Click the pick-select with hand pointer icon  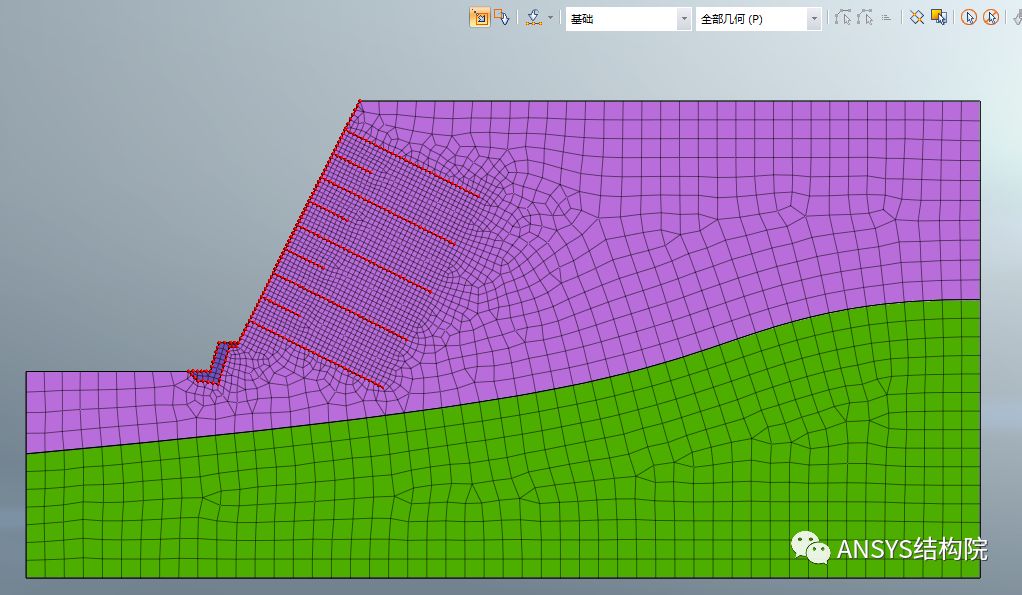[501, 18]
